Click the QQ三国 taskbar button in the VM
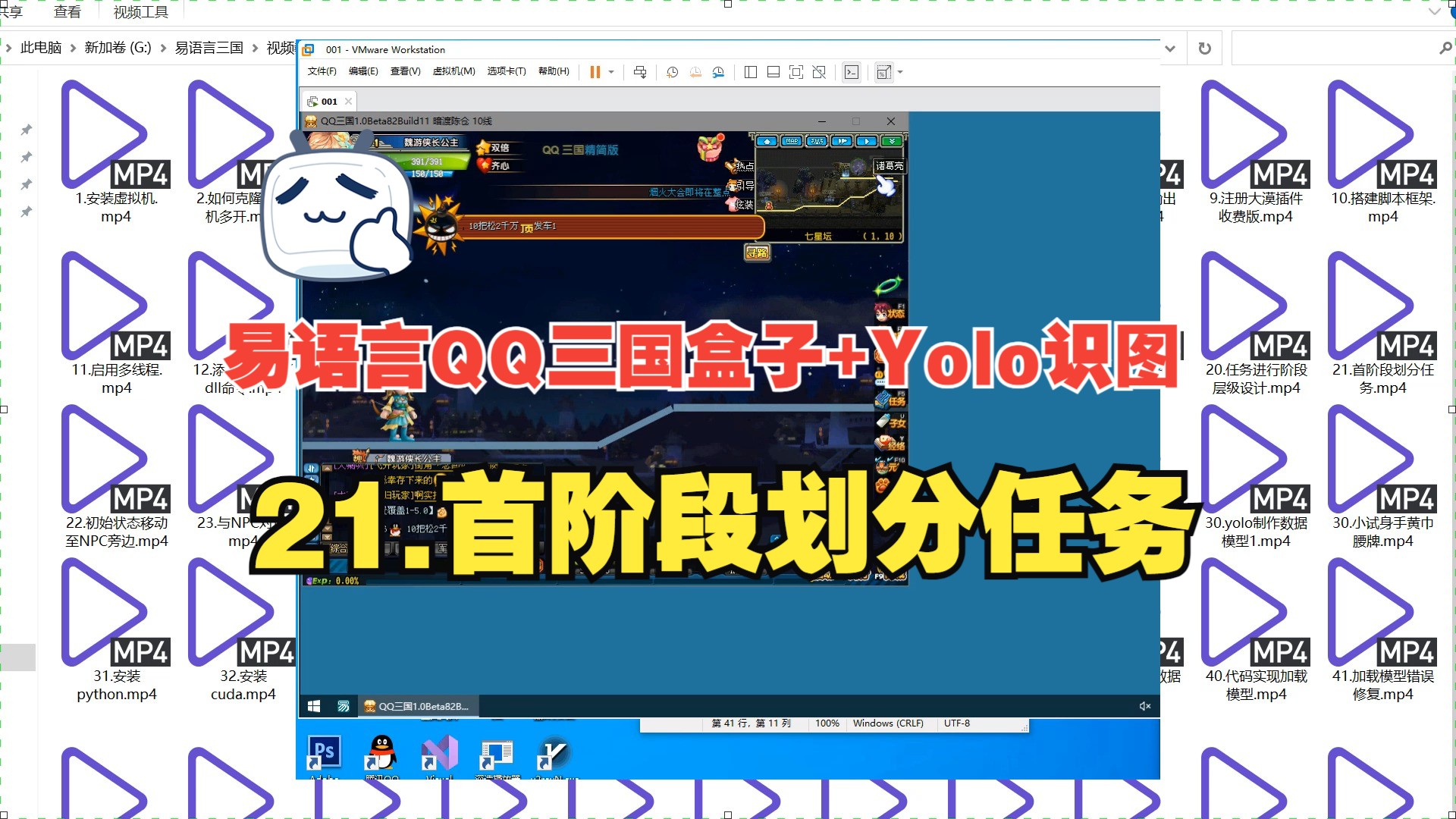The width and height of the screenshot is (1456, 819). 418,706
